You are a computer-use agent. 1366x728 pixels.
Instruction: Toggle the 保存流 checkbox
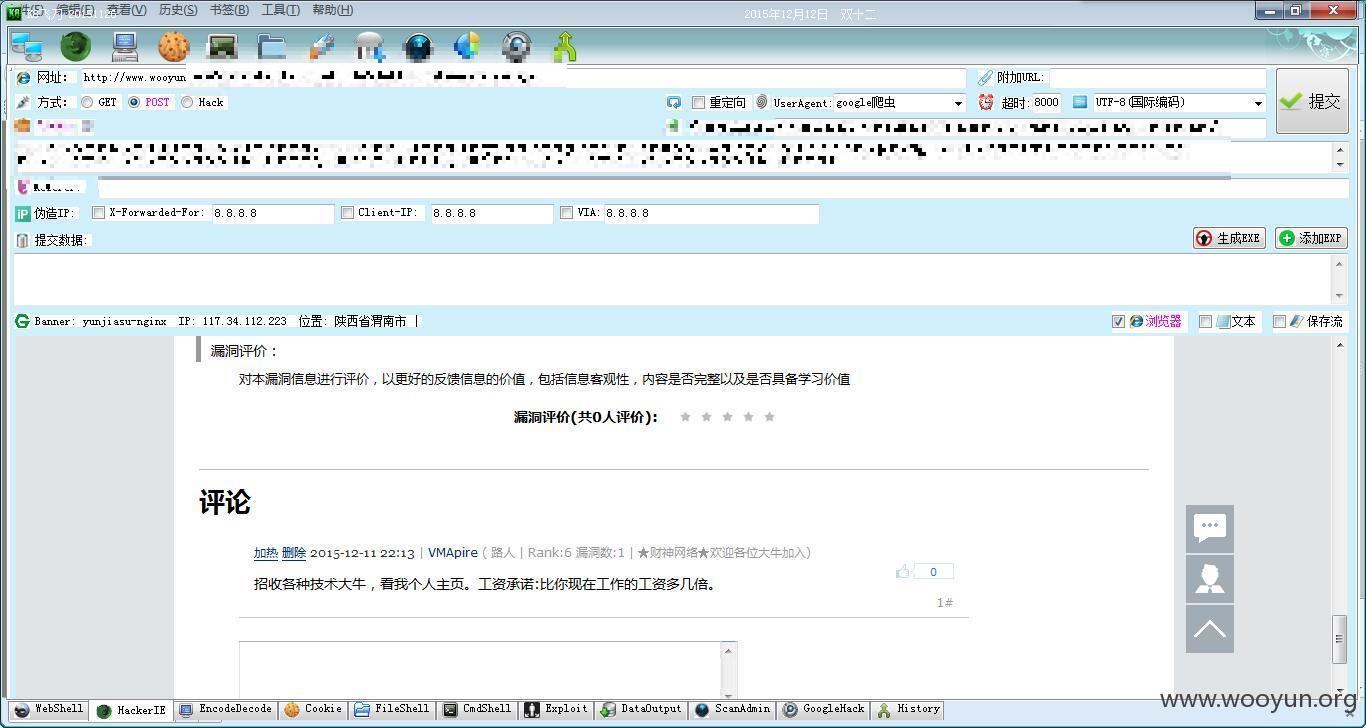pyautogui.click(x=1279, y=321)
